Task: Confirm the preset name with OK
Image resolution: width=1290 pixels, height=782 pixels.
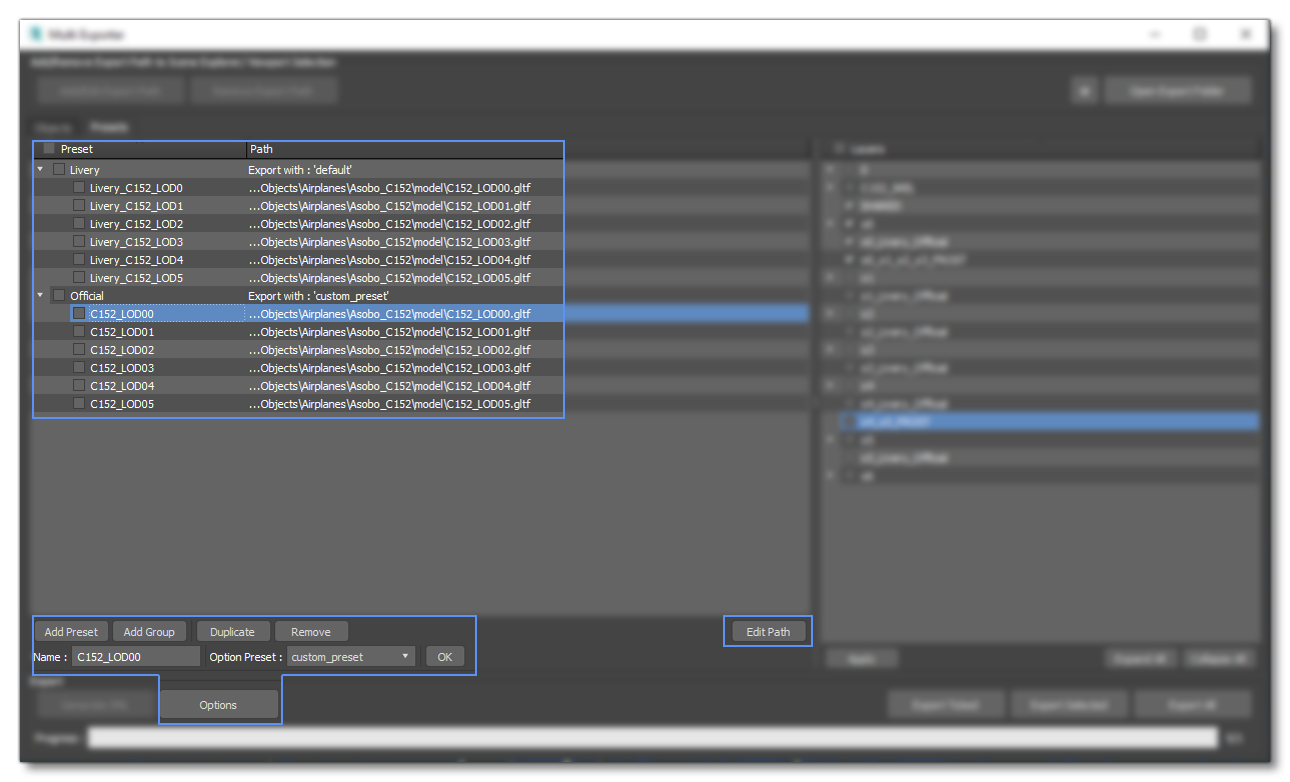Action: (x=444, y=656)
